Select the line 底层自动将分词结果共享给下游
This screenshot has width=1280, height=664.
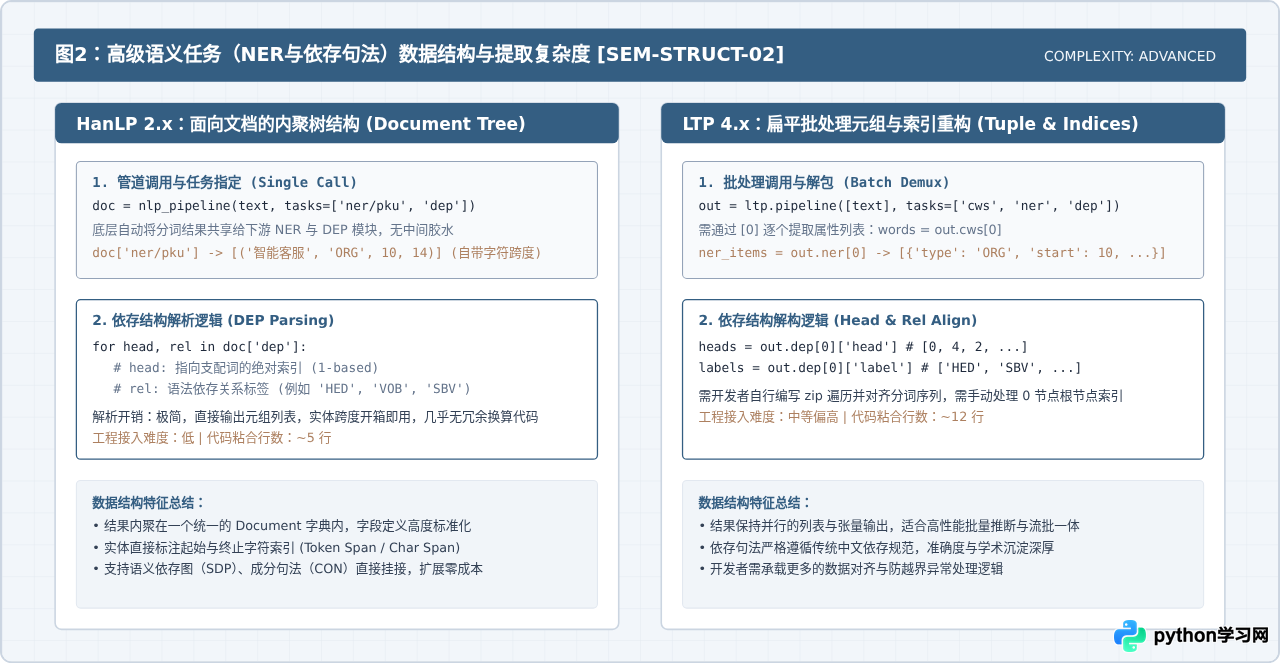273,229
